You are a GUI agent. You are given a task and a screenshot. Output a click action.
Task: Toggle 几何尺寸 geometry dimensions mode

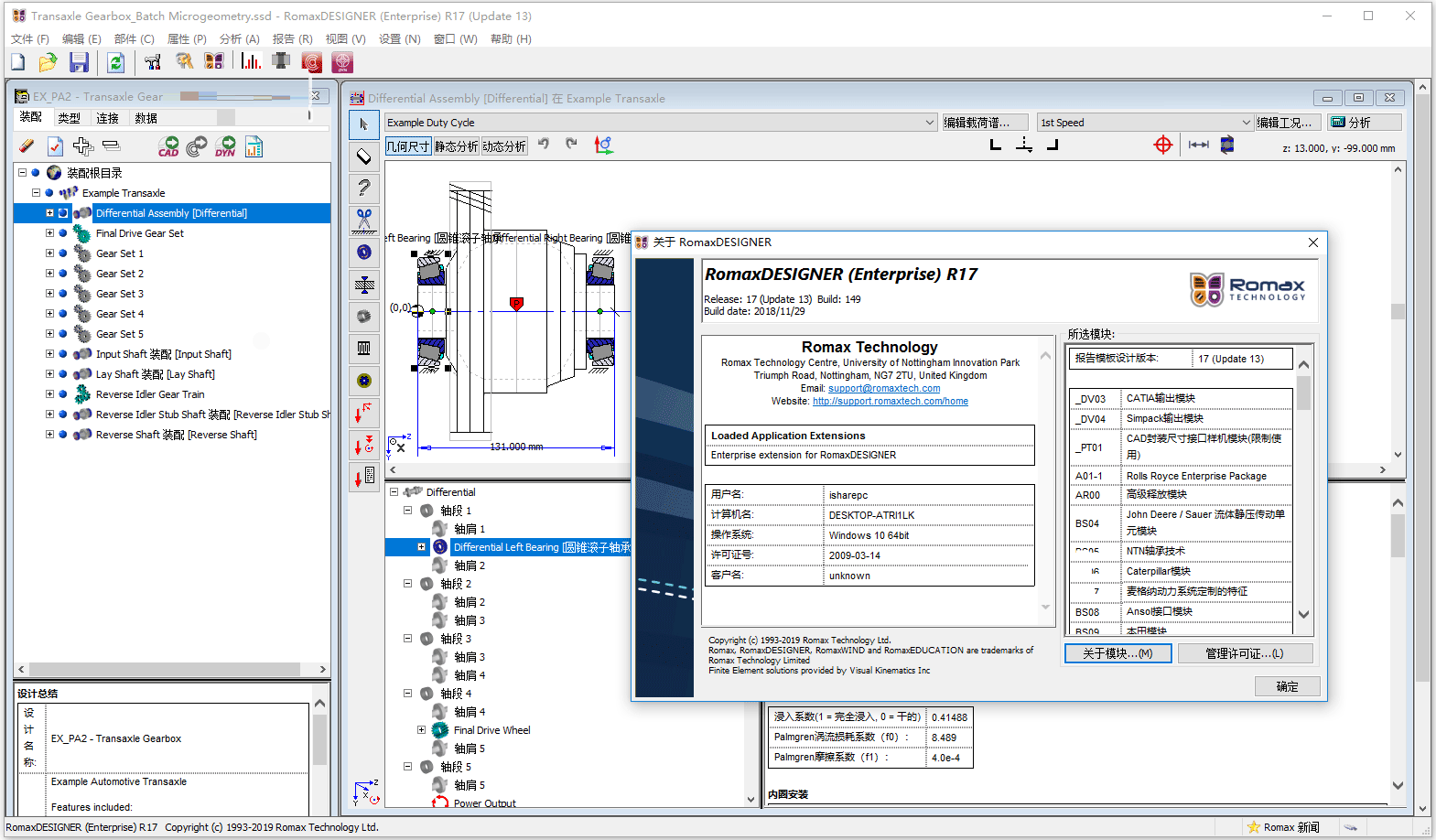pyautogui.click(x=408, y=146)
